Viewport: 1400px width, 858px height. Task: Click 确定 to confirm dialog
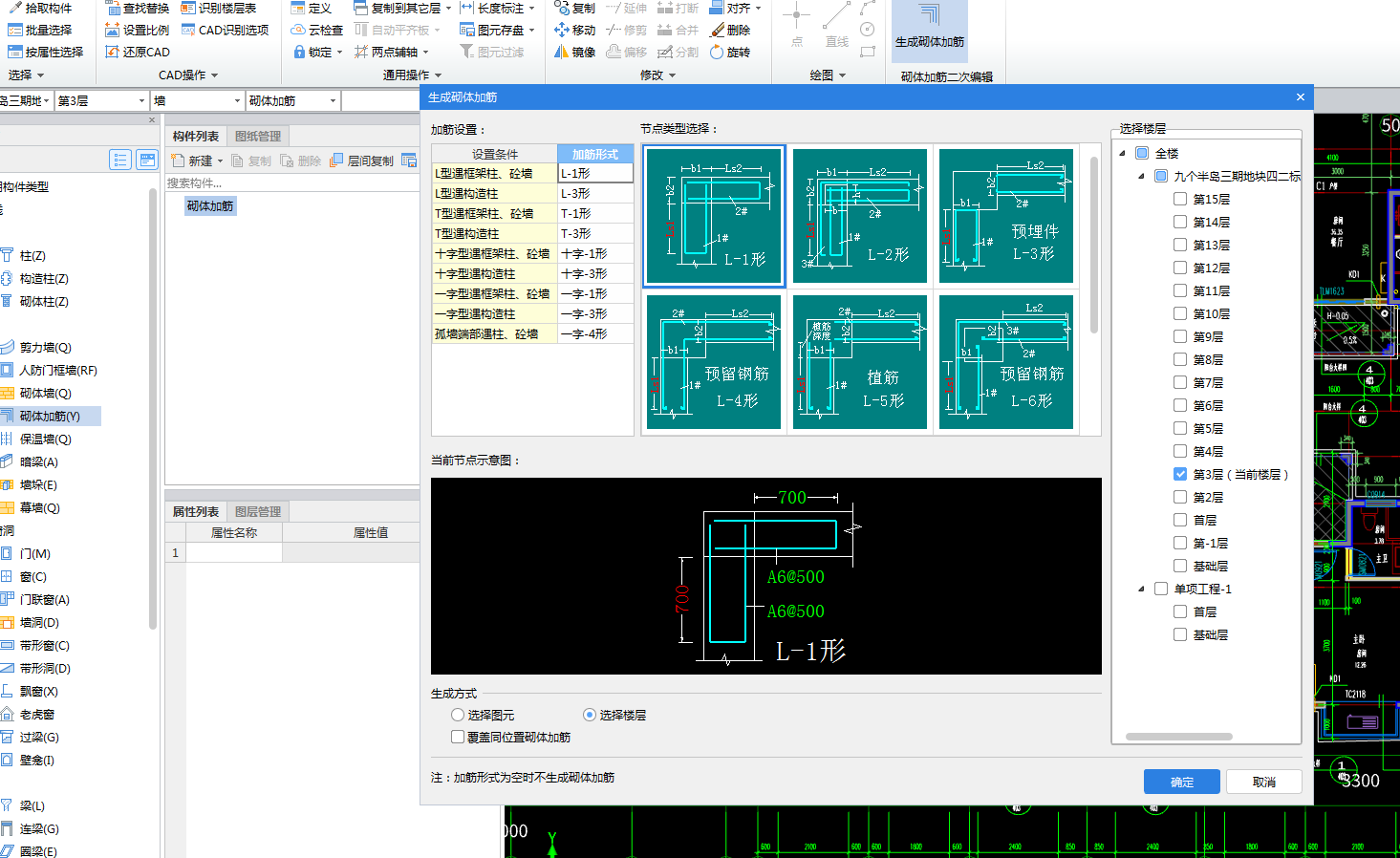pos(1182,782)
